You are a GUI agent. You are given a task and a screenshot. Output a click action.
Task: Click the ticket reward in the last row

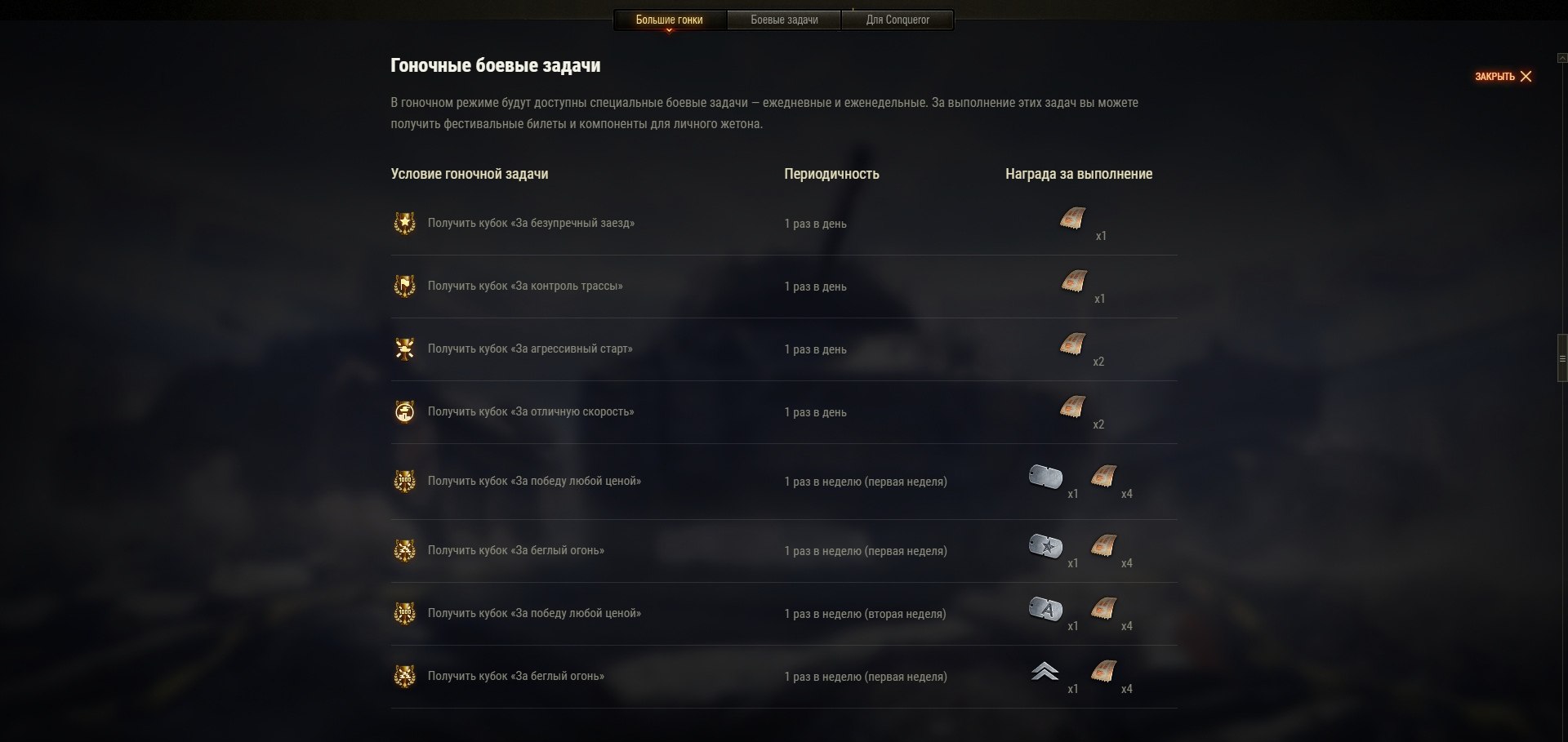tap(1104, 671)
